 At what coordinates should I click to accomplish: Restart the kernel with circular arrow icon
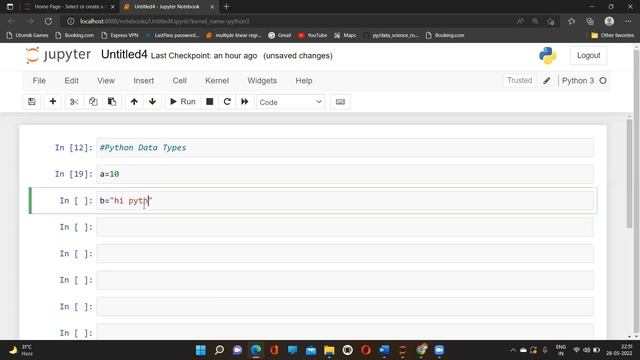click(x=227, y=102)
